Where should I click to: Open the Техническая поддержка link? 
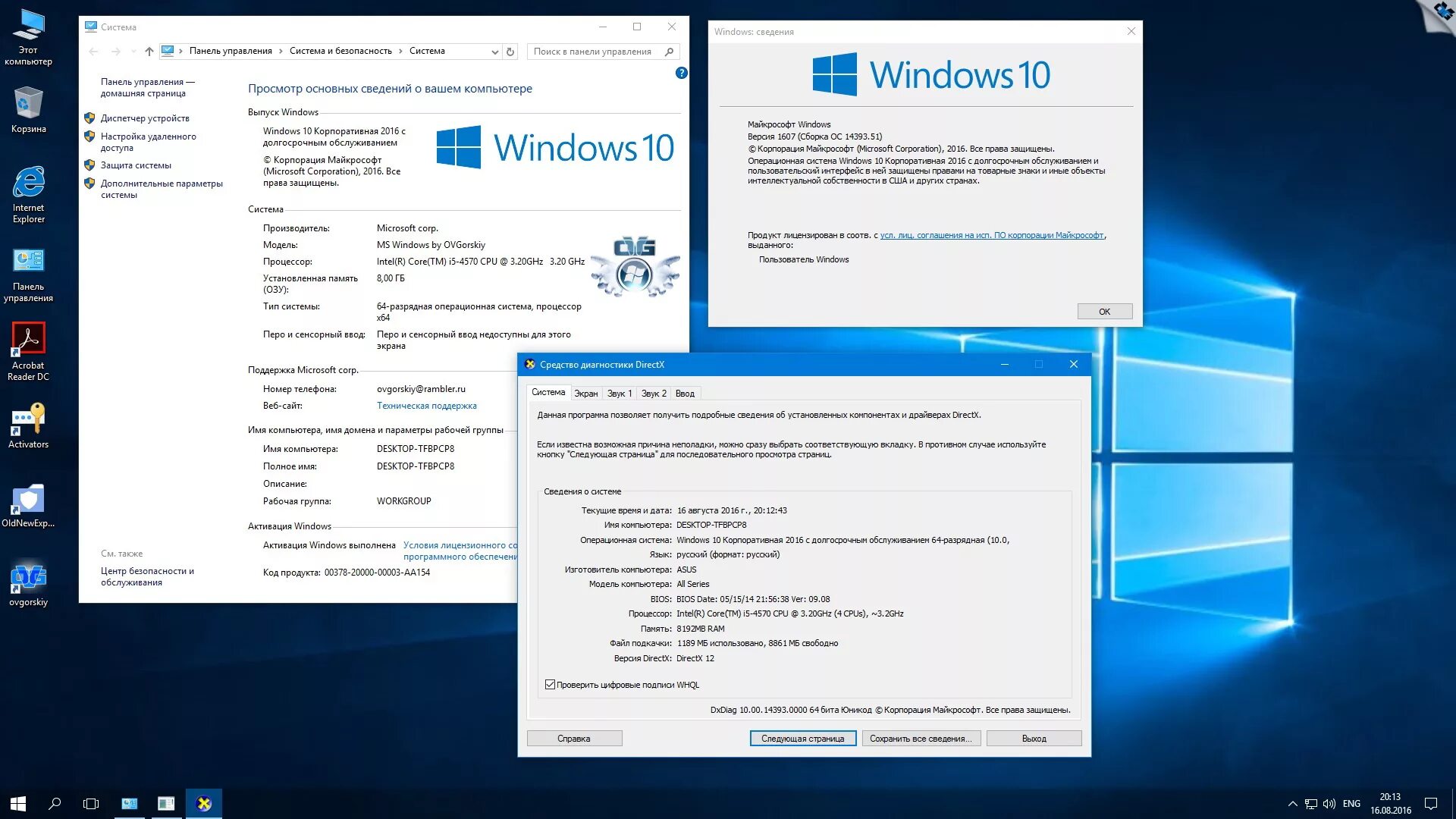pos(426,406)
